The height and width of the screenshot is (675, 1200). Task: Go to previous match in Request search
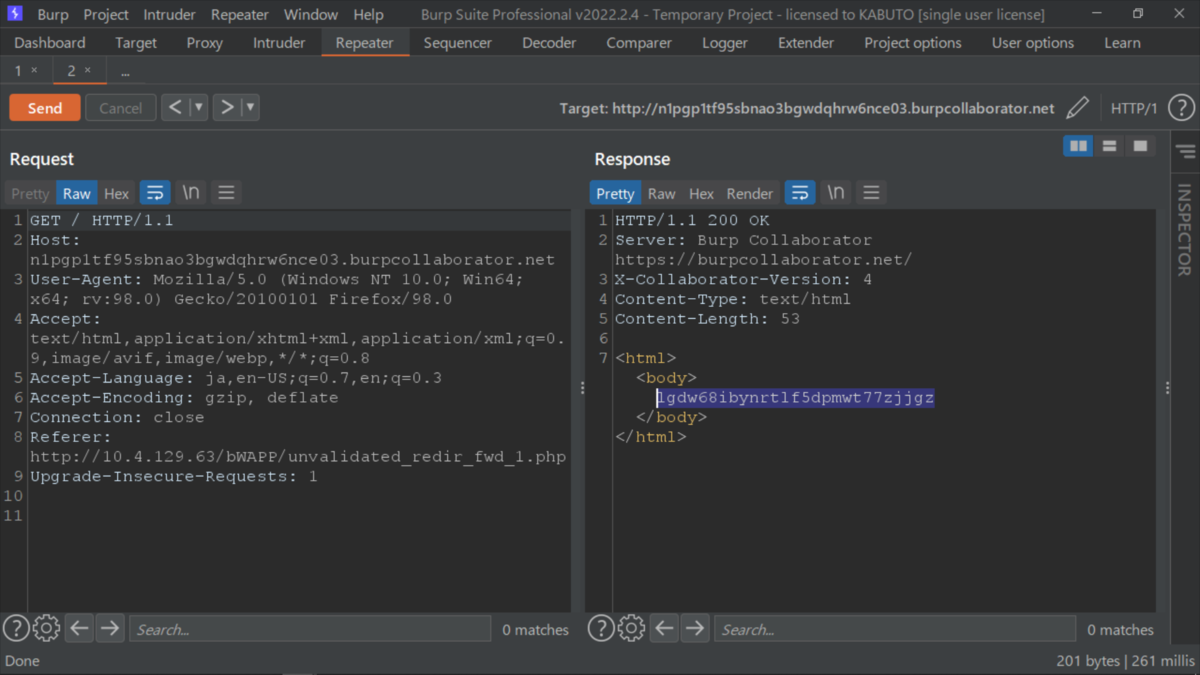click(x=79, y=629)
